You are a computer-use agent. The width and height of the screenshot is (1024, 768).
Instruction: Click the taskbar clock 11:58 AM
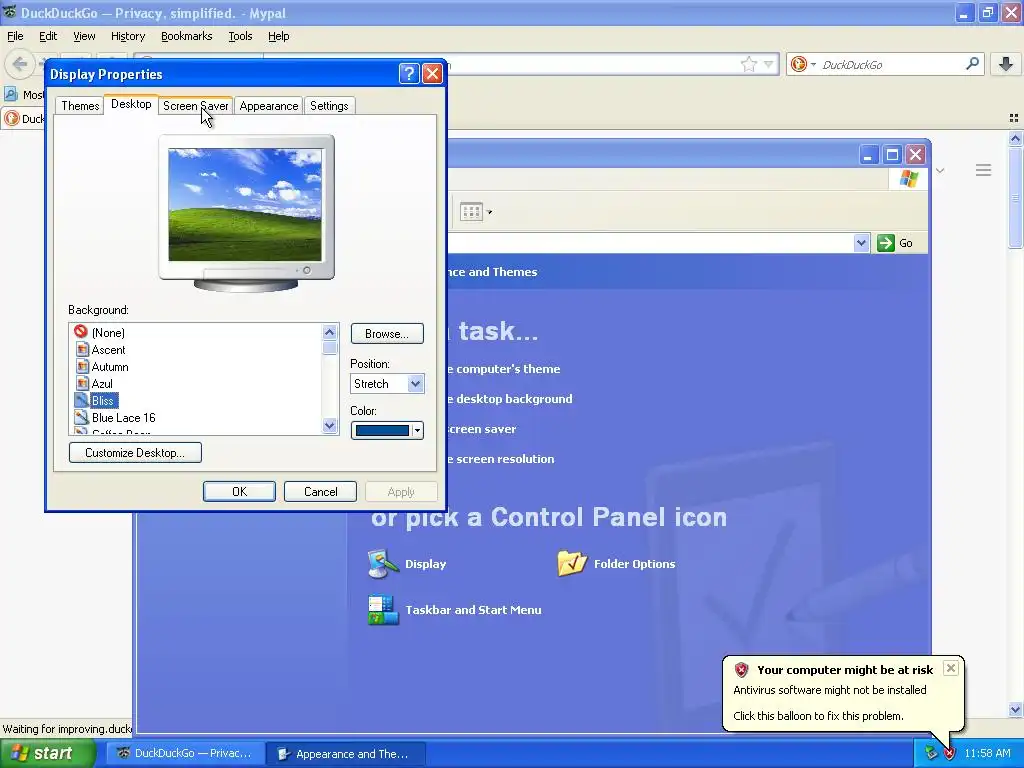click(987, 754)
